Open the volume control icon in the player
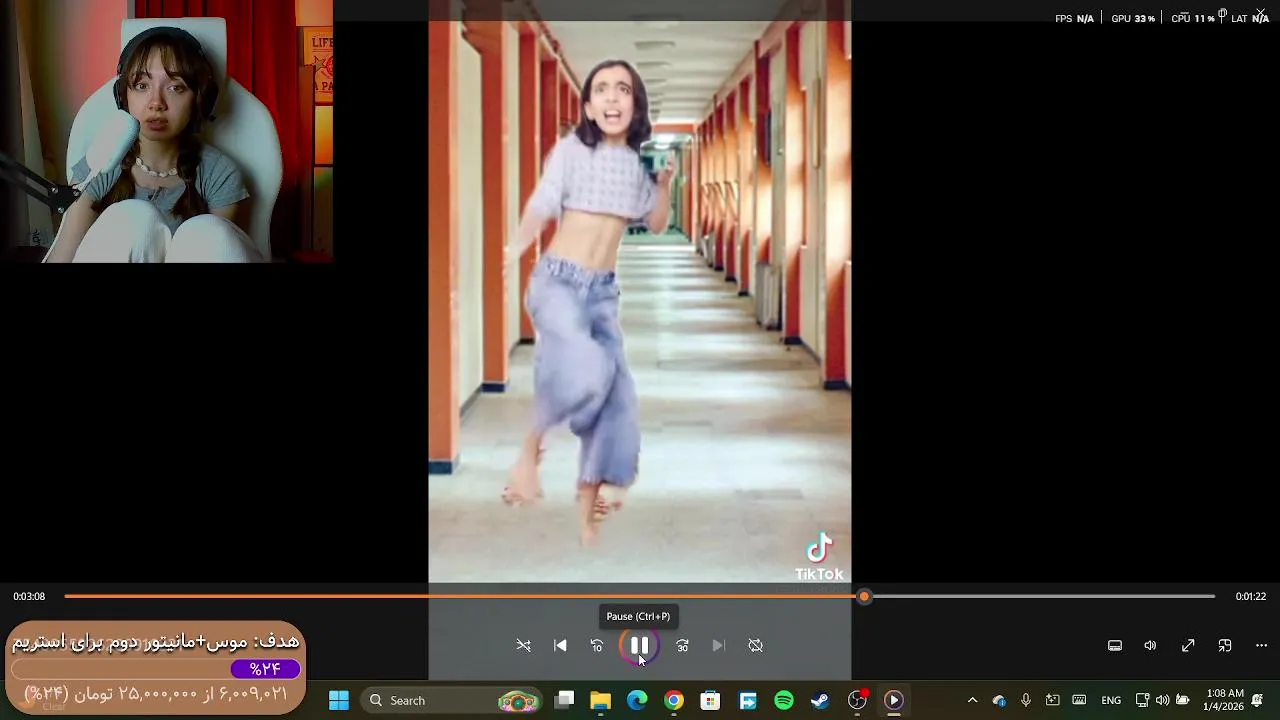 coord(1150,646)
